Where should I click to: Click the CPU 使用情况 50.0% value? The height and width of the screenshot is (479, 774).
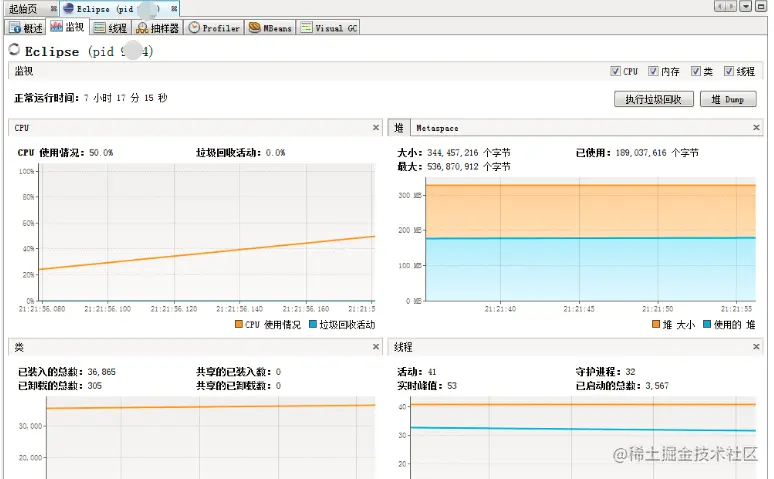[x=101, y=153]
